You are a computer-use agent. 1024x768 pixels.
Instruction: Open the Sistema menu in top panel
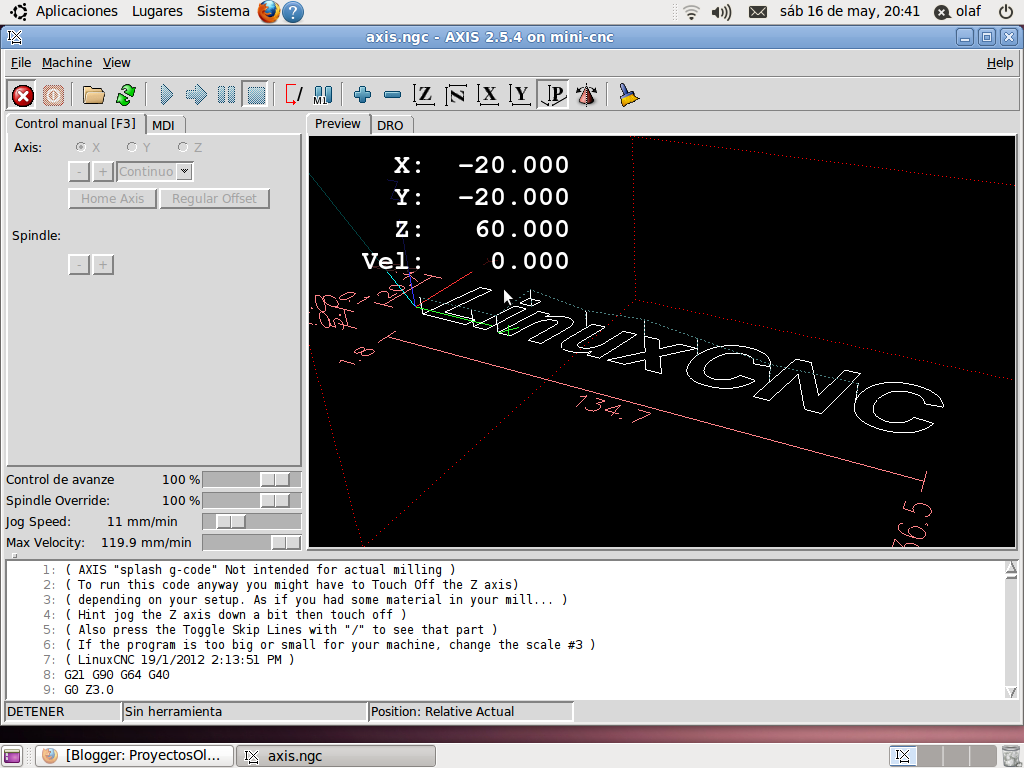tap(223, 11)
